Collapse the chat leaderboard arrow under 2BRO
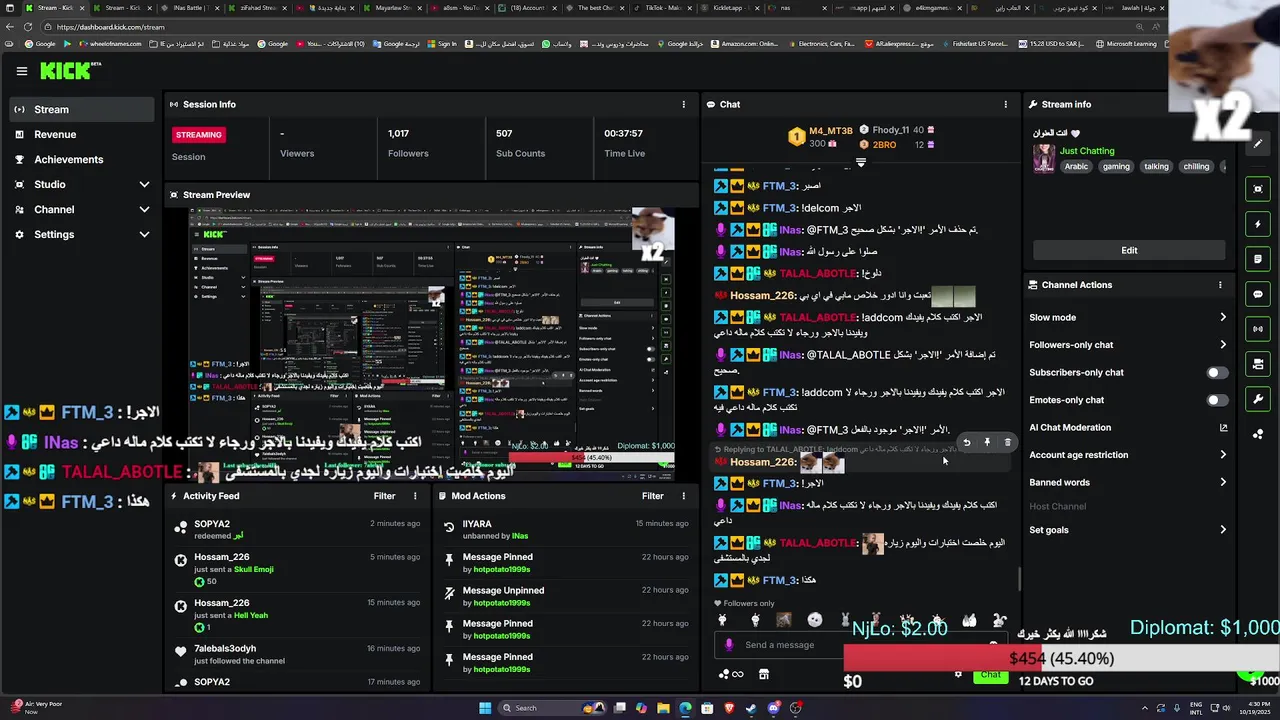 (x=860, y=162)
